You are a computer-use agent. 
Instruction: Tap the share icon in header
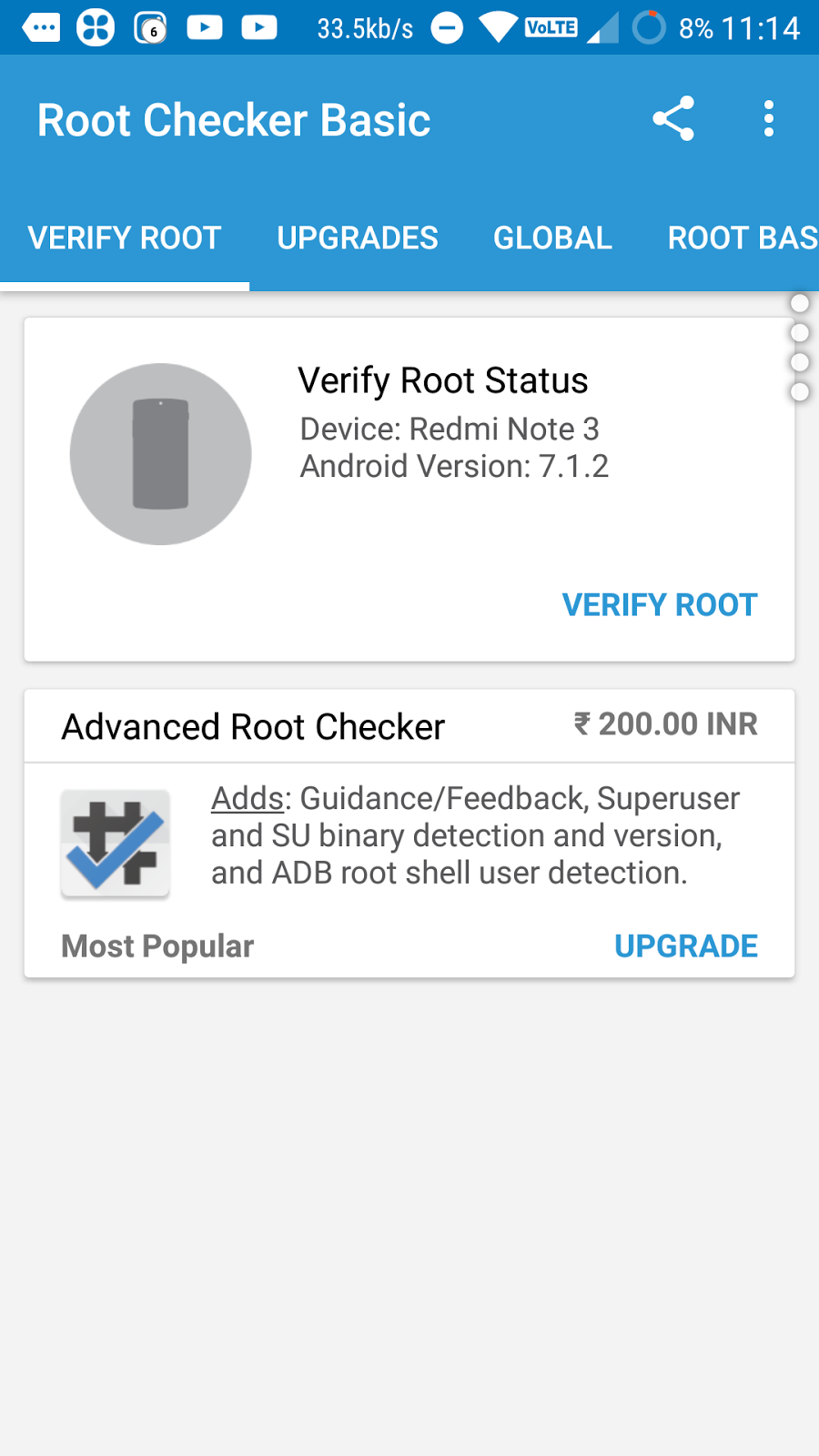[673, 119]
